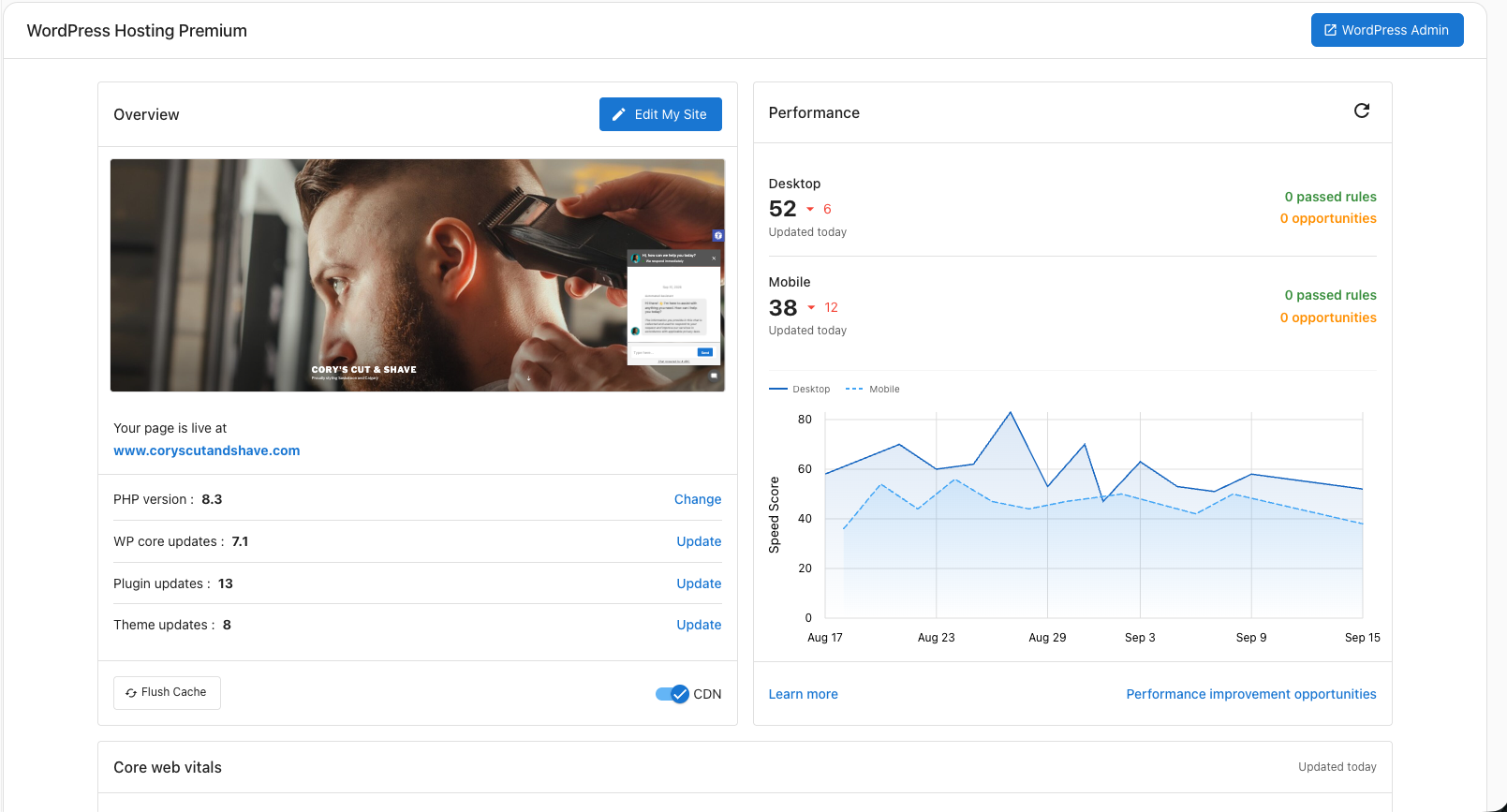This screenshot has width=1507, height=812.
Task: Click the Desktop score down-arrow indicator
Action: pos(810,209)
